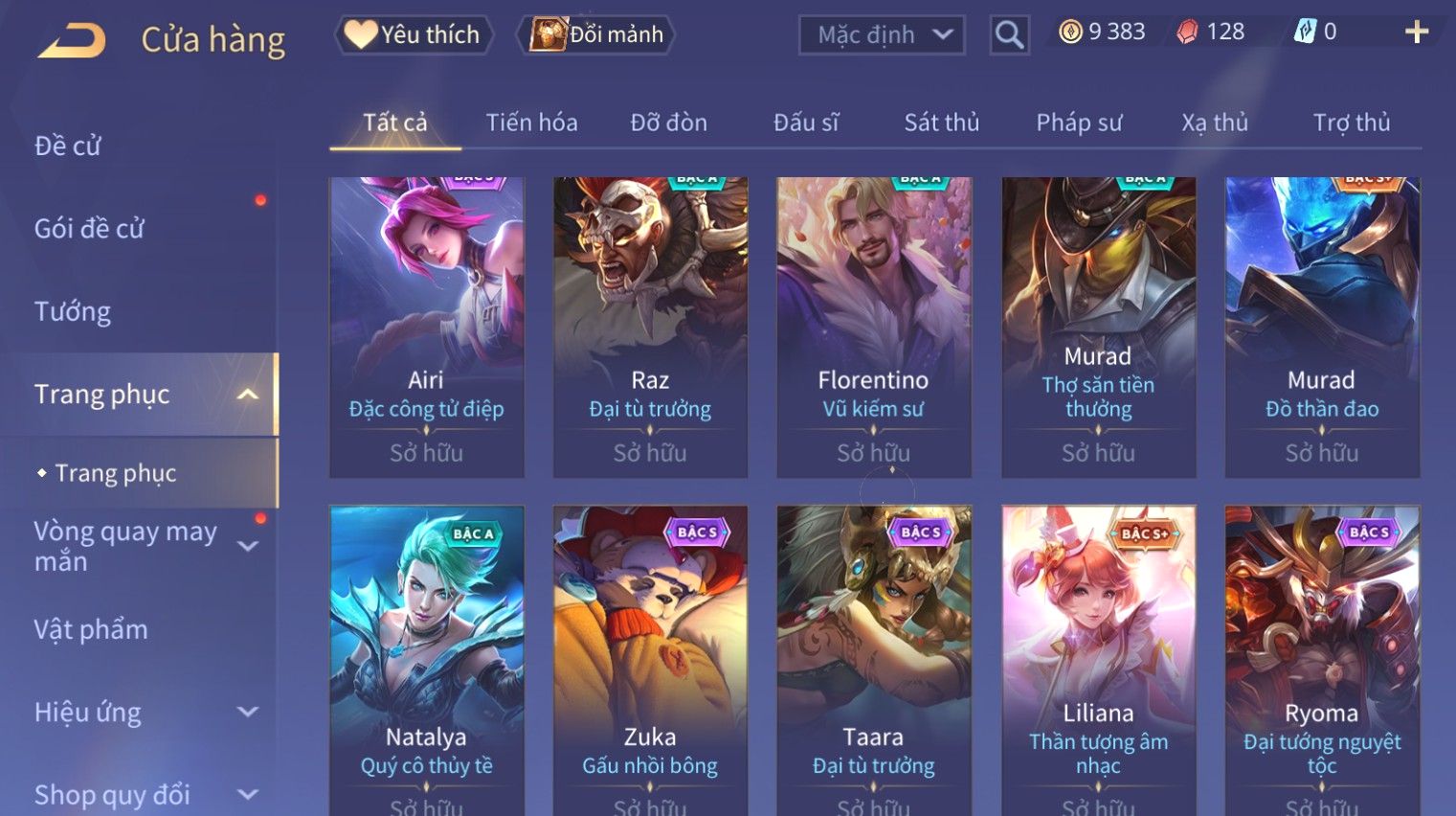Select the Pháp sư tab

(x=1079, y=123)
